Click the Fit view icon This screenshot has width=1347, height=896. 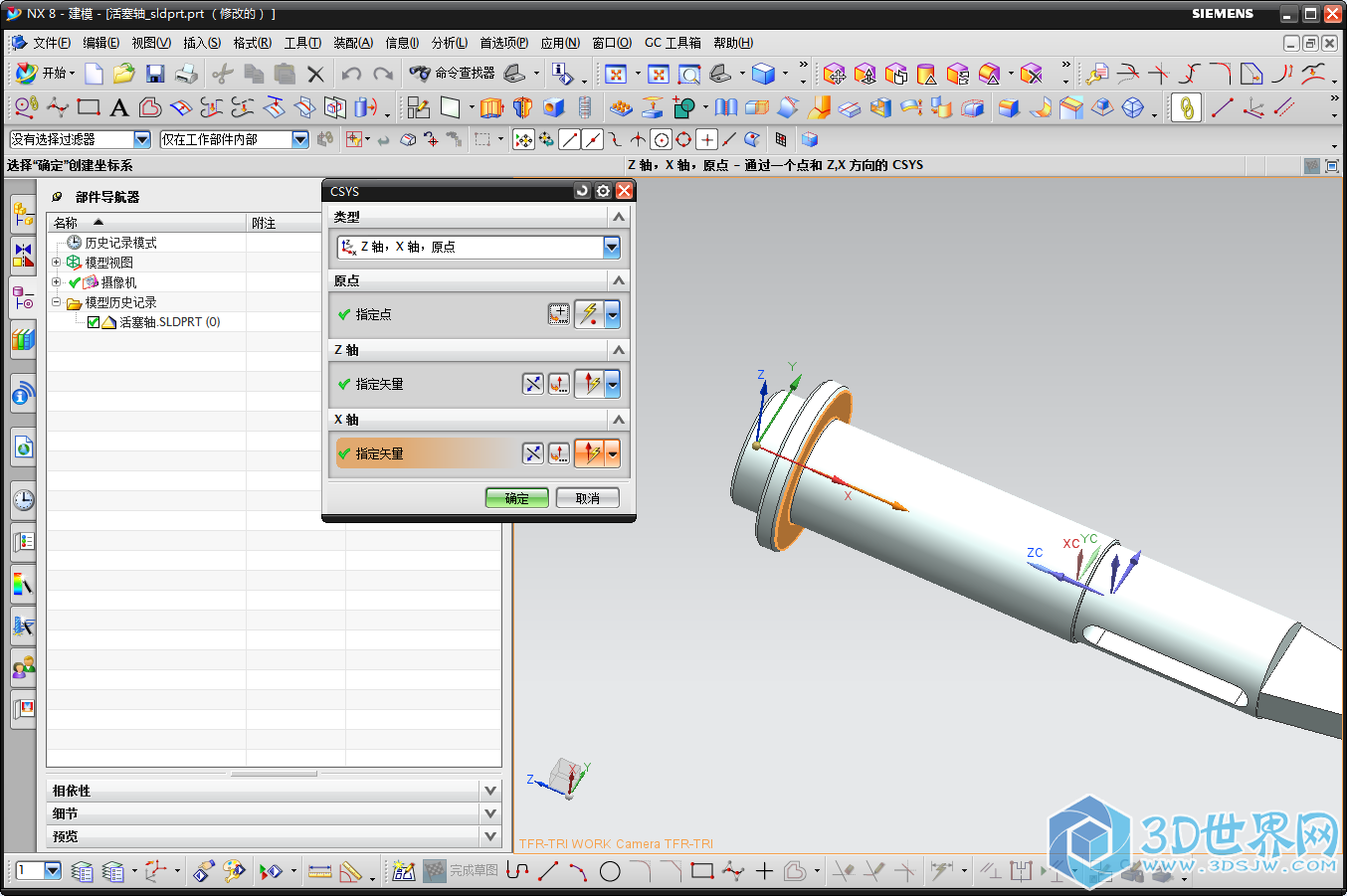[616, 75]
